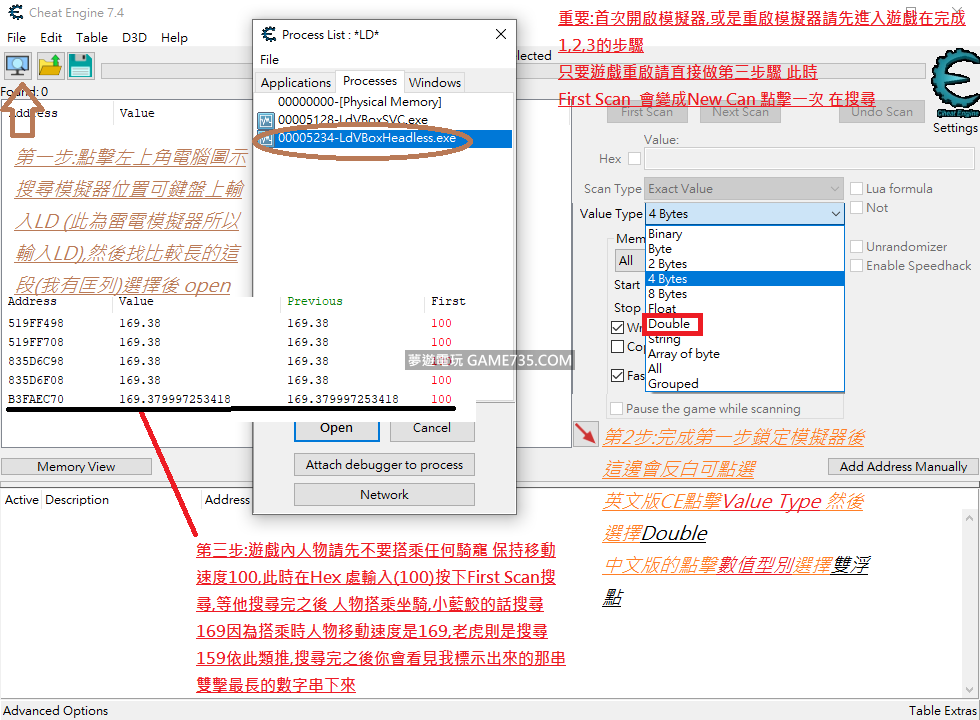980x720 pixels.
Task: Select the LdVBoxHeadless.exe process entry
Action: point(366,138)
